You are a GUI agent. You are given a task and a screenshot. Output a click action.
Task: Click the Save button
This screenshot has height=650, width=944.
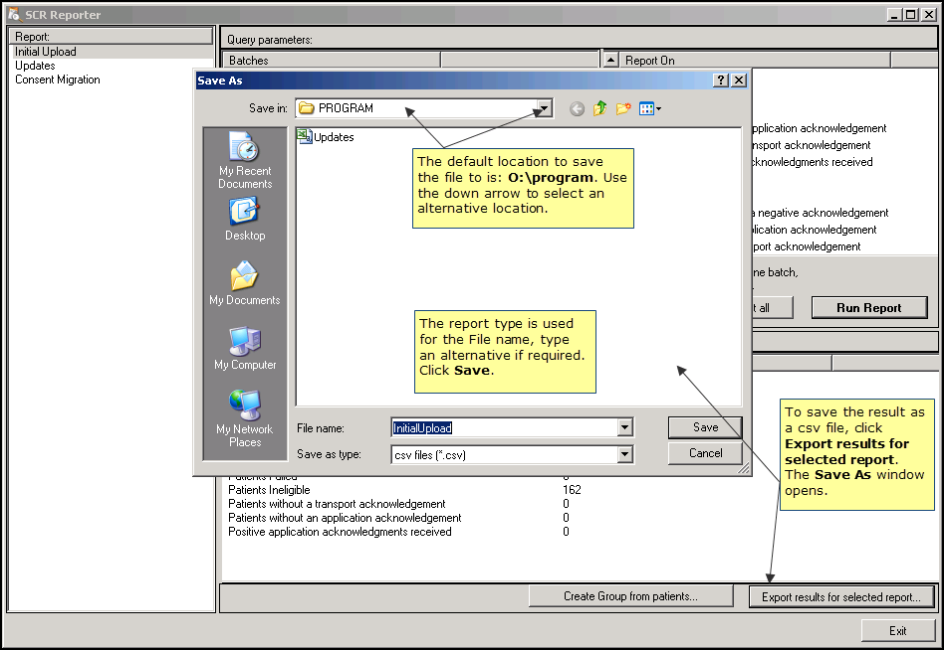[705, 427]
